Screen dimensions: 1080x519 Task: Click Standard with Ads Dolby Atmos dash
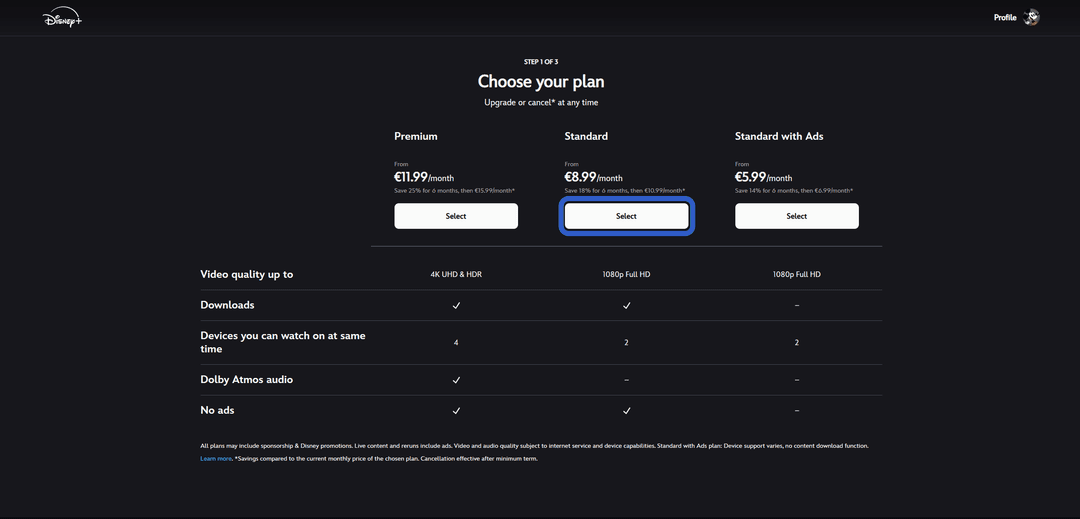[x=797, y=380]
